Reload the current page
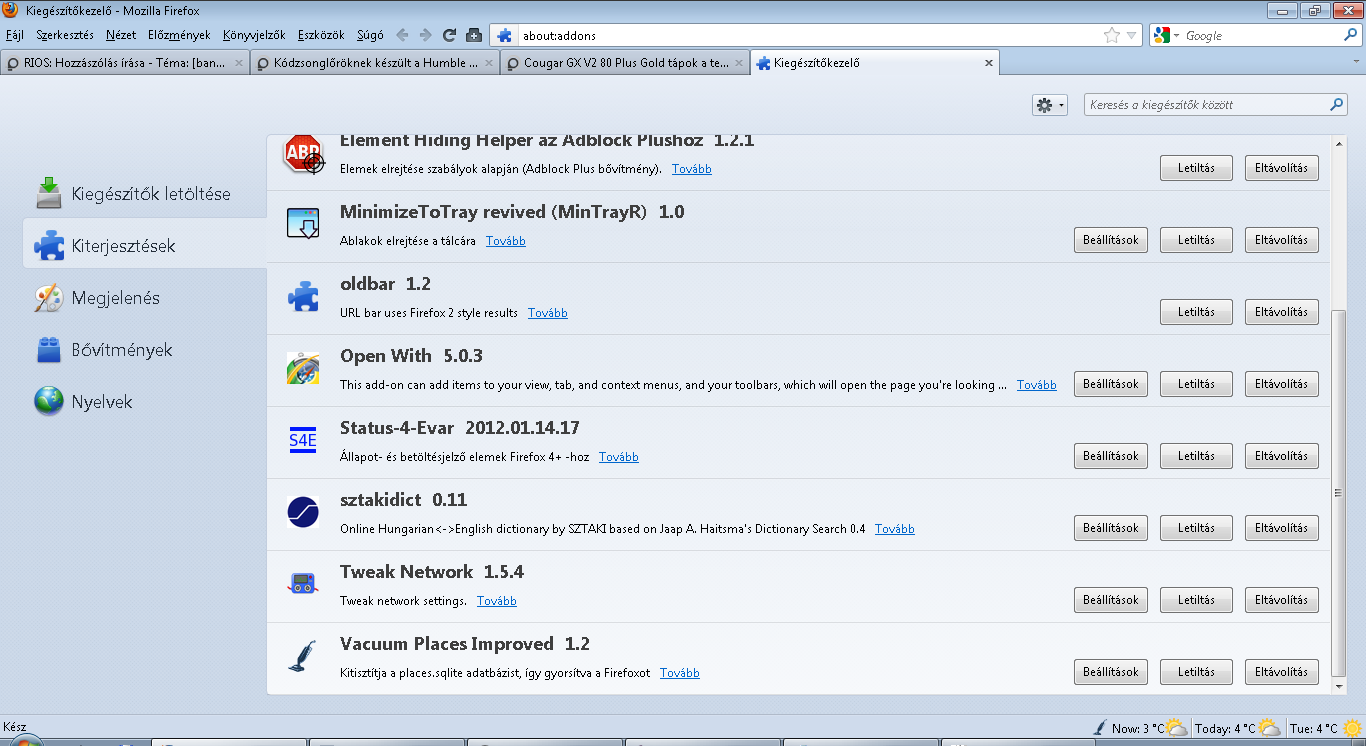 click(450, 35)
